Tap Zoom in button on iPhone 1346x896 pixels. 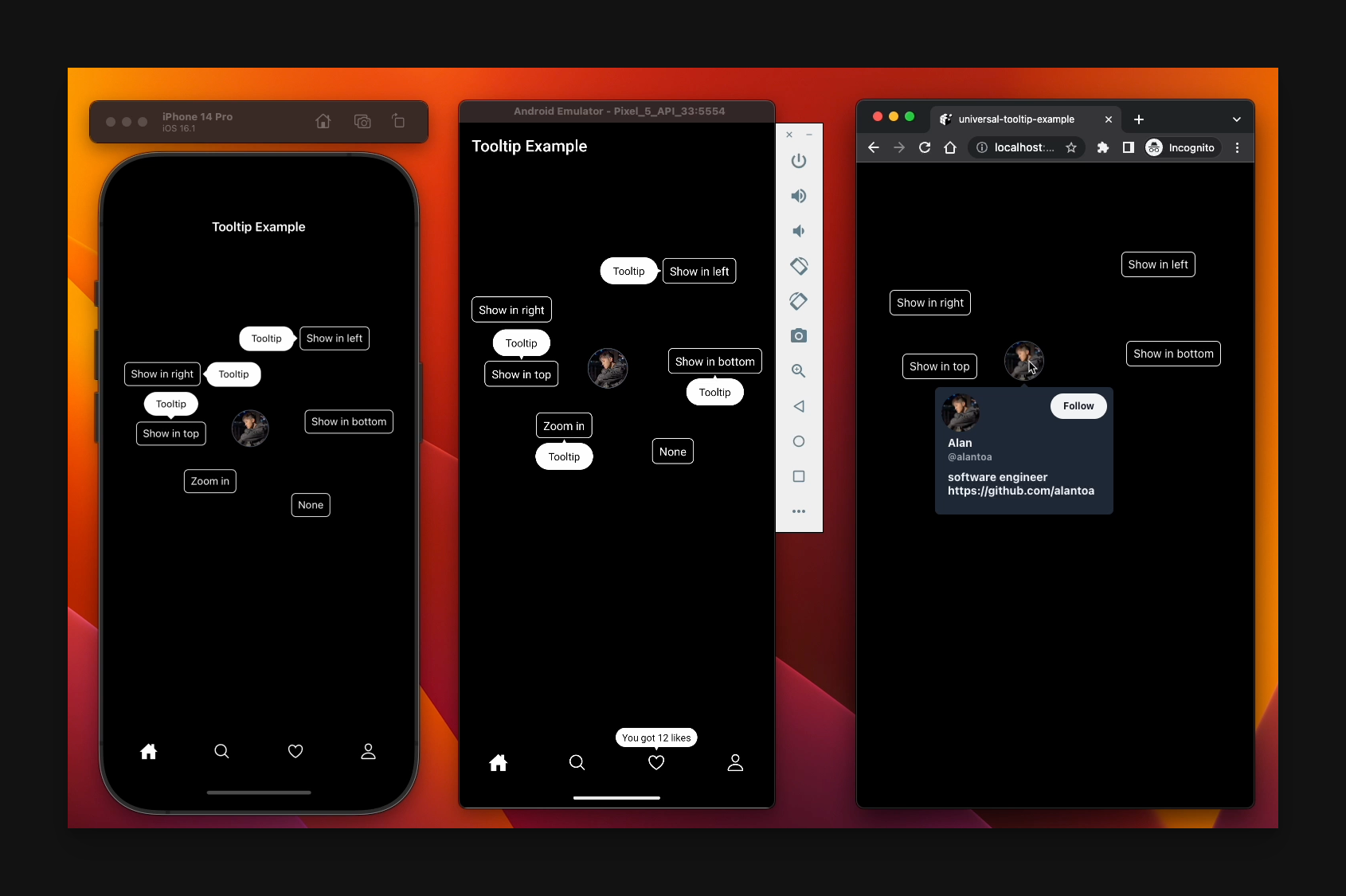[x=210, y=481]
